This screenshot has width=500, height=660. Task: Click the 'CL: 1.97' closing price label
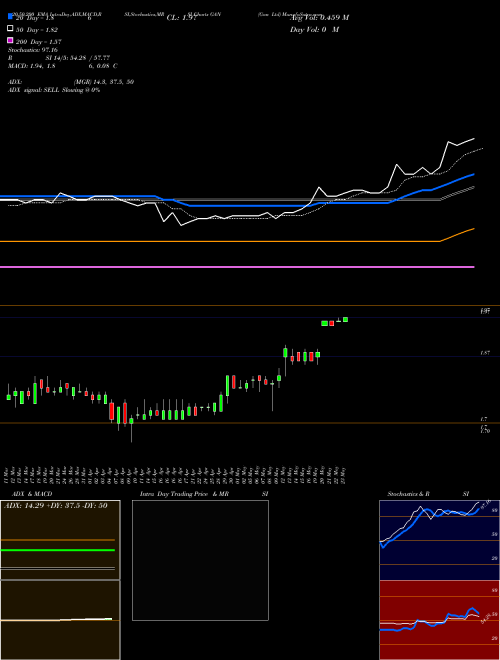pyautogui.click(x=182, y=18)
